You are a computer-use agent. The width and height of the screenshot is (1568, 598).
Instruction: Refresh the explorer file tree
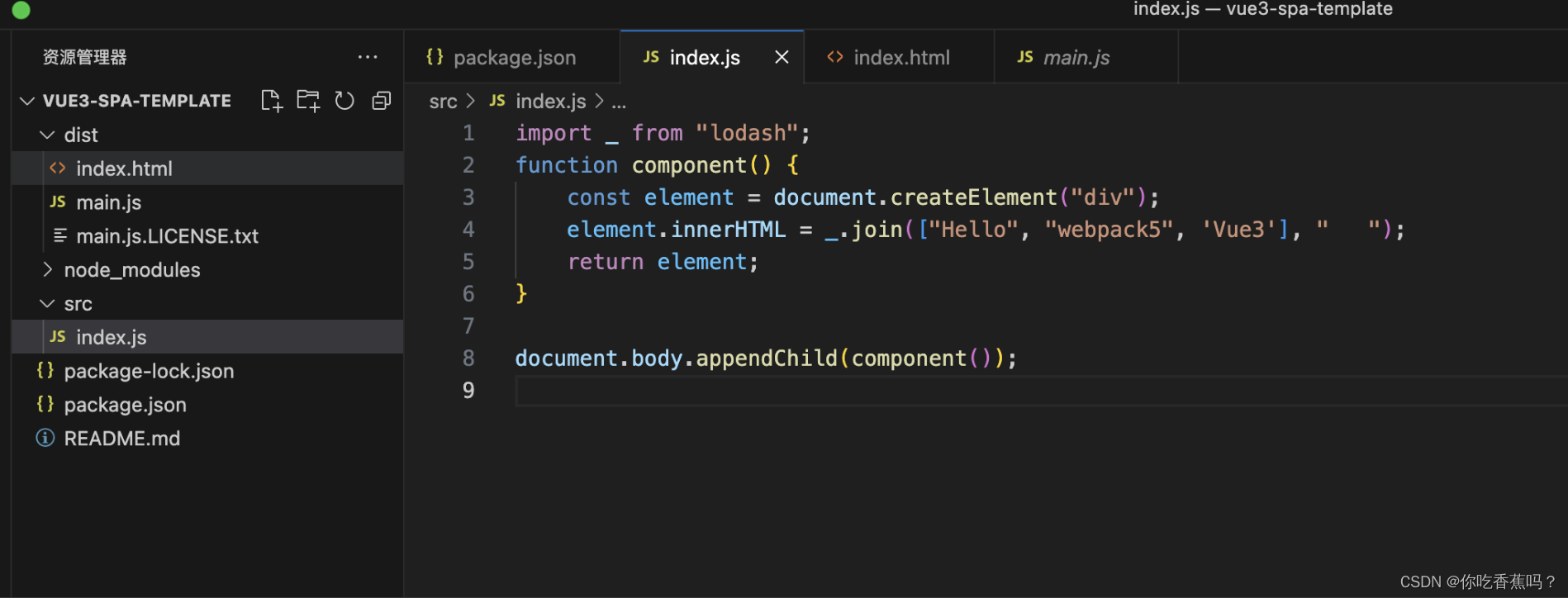pos(344,101)
